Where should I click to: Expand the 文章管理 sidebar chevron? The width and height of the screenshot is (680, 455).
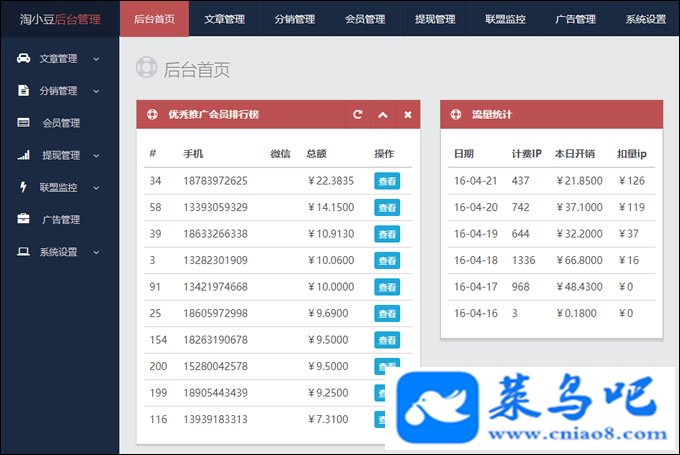click(96, 59)
